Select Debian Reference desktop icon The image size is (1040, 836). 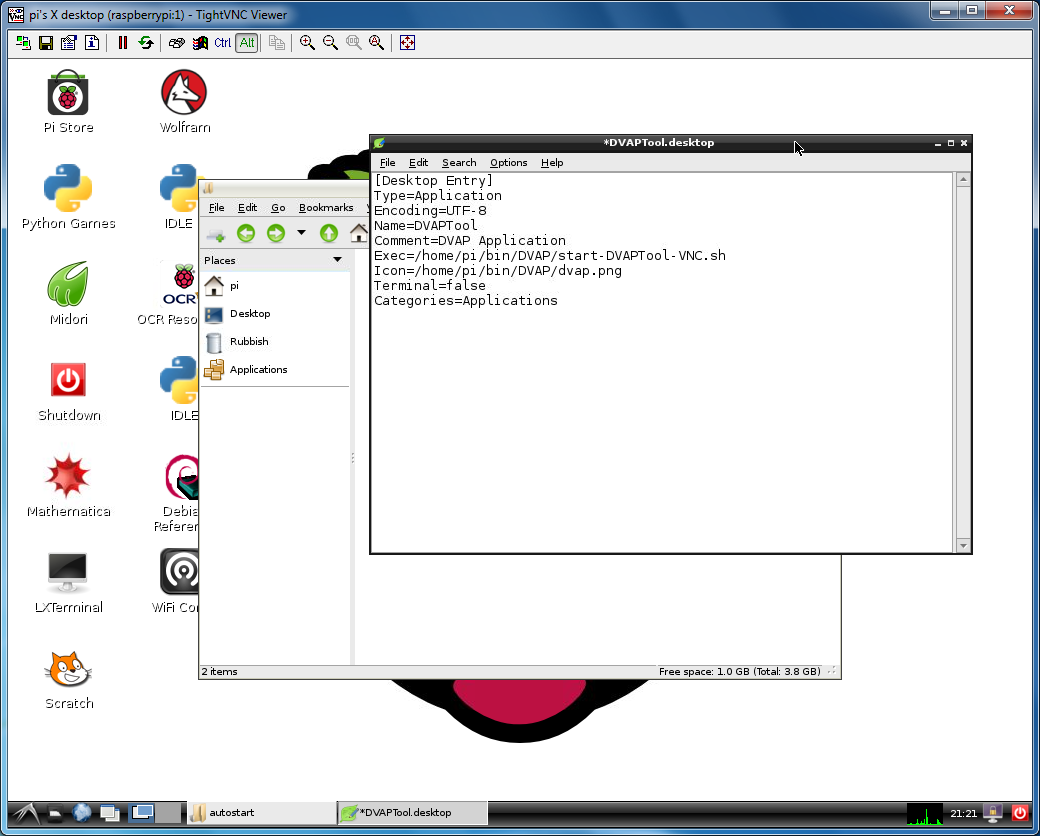[x=176, y=494]
